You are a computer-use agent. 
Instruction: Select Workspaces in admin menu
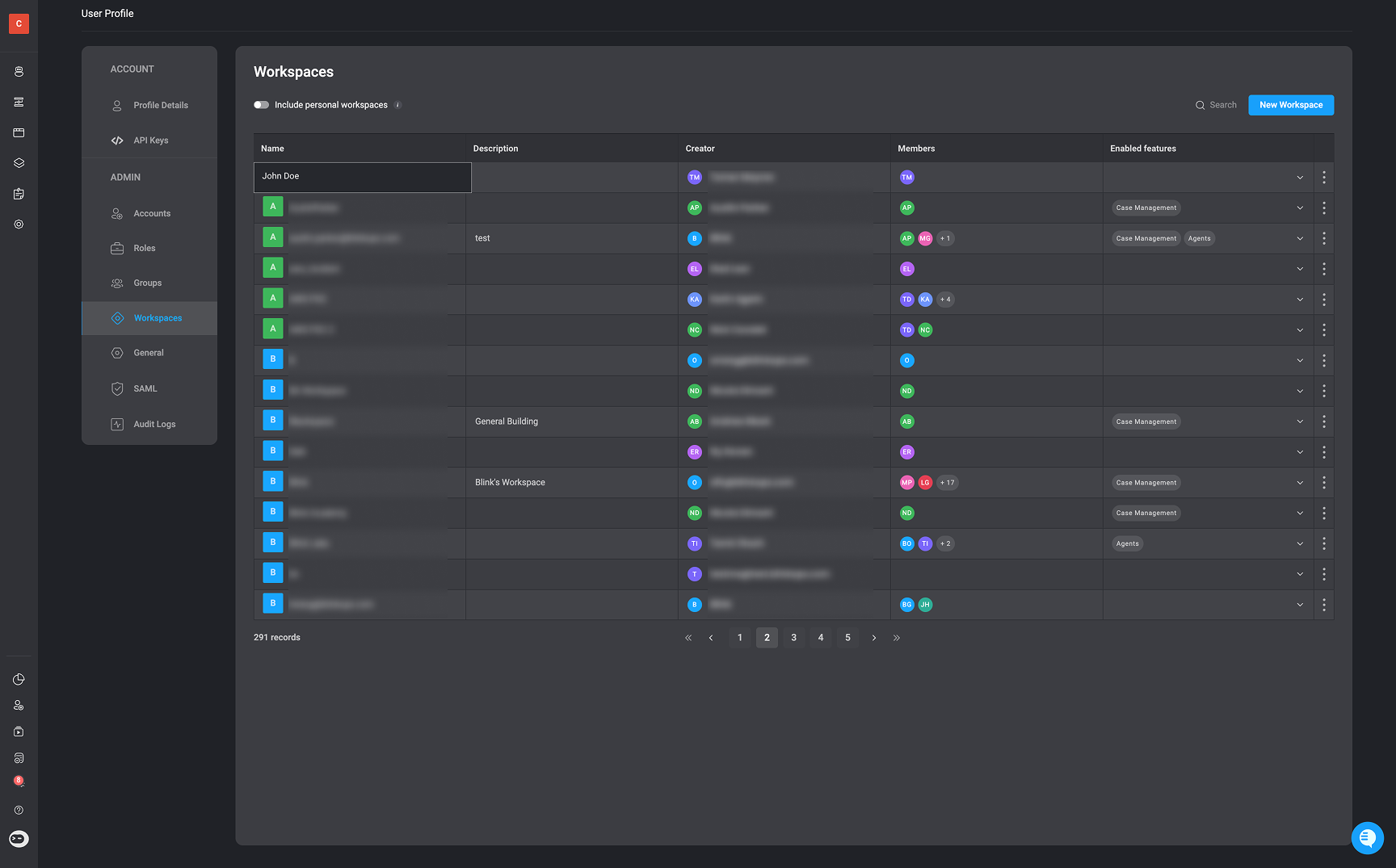point(149,318)
